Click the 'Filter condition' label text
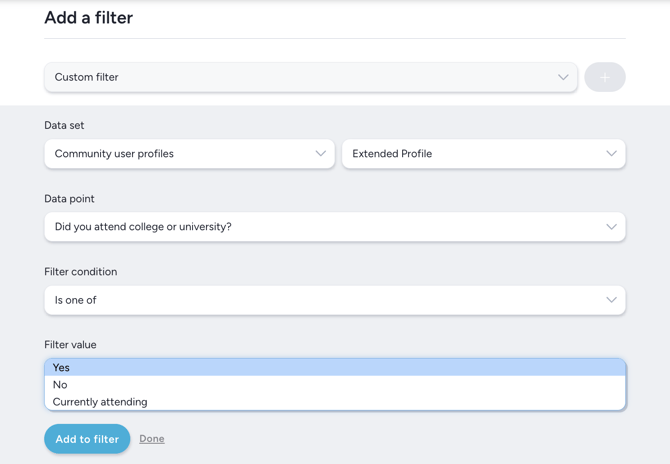670x464 pixels. tap(80, 272)
